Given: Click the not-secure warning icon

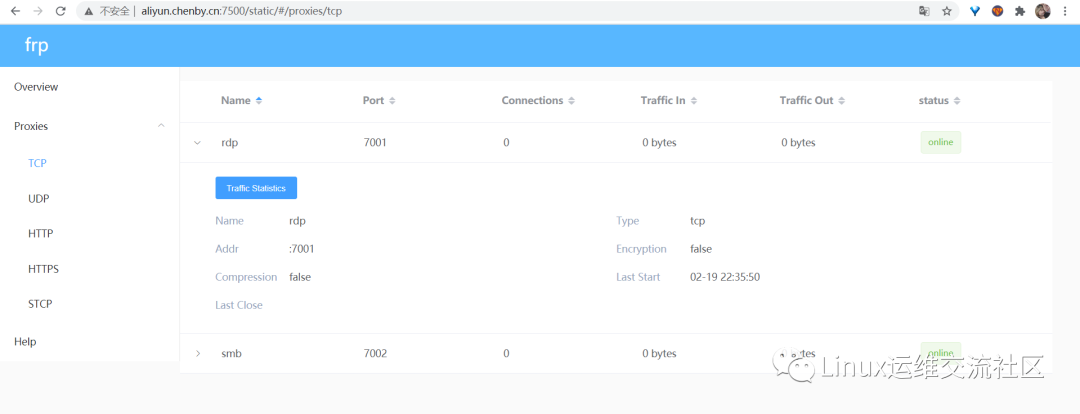Looking at the screenshot, I should (89, 11).
